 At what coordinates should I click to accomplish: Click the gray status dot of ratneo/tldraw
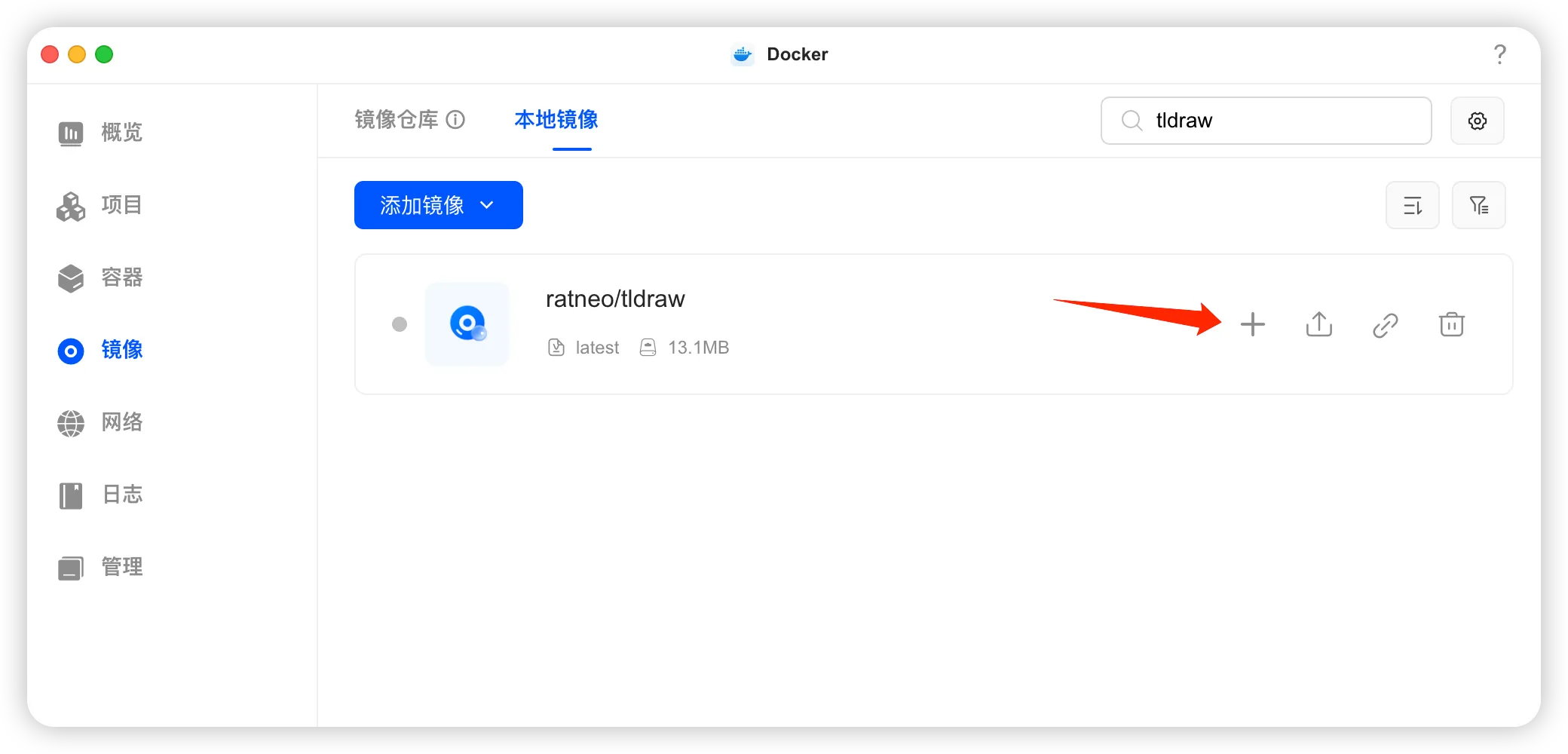(400, 324)
